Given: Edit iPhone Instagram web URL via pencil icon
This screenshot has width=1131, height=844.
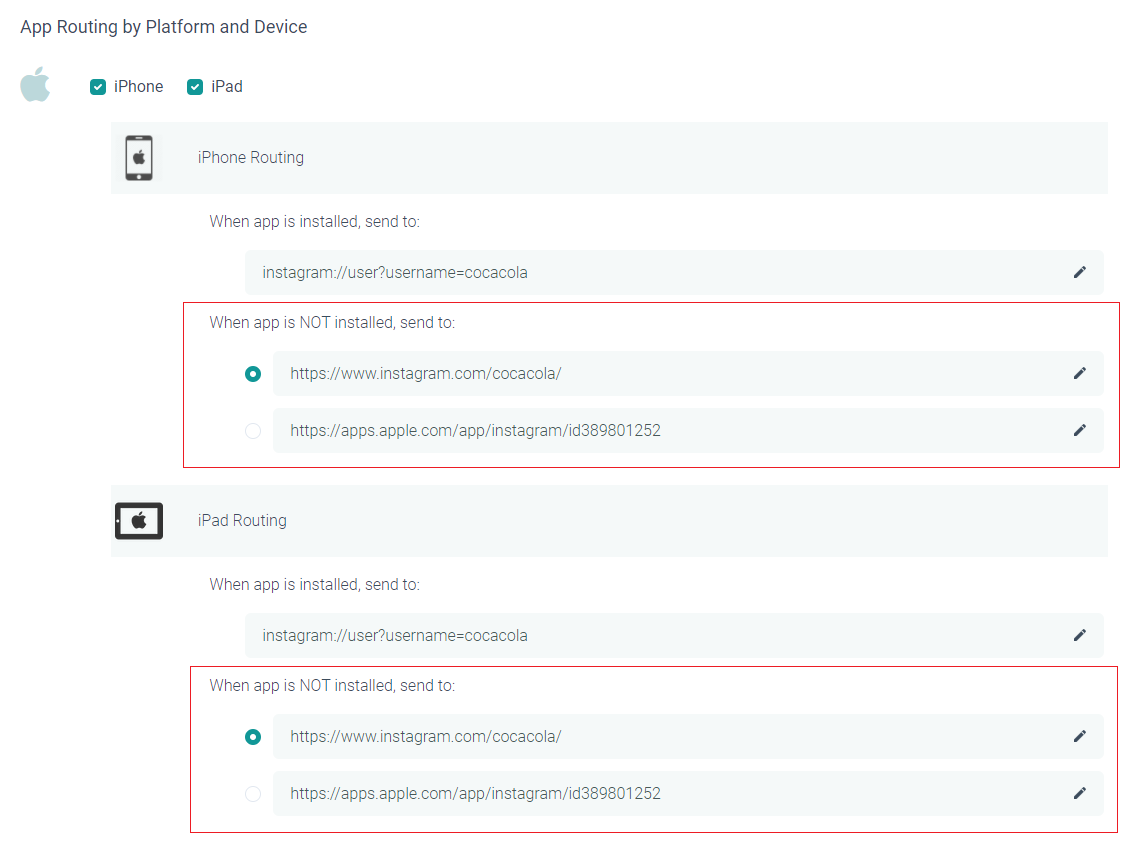Looking at the screenshot, I should 1080,374.
